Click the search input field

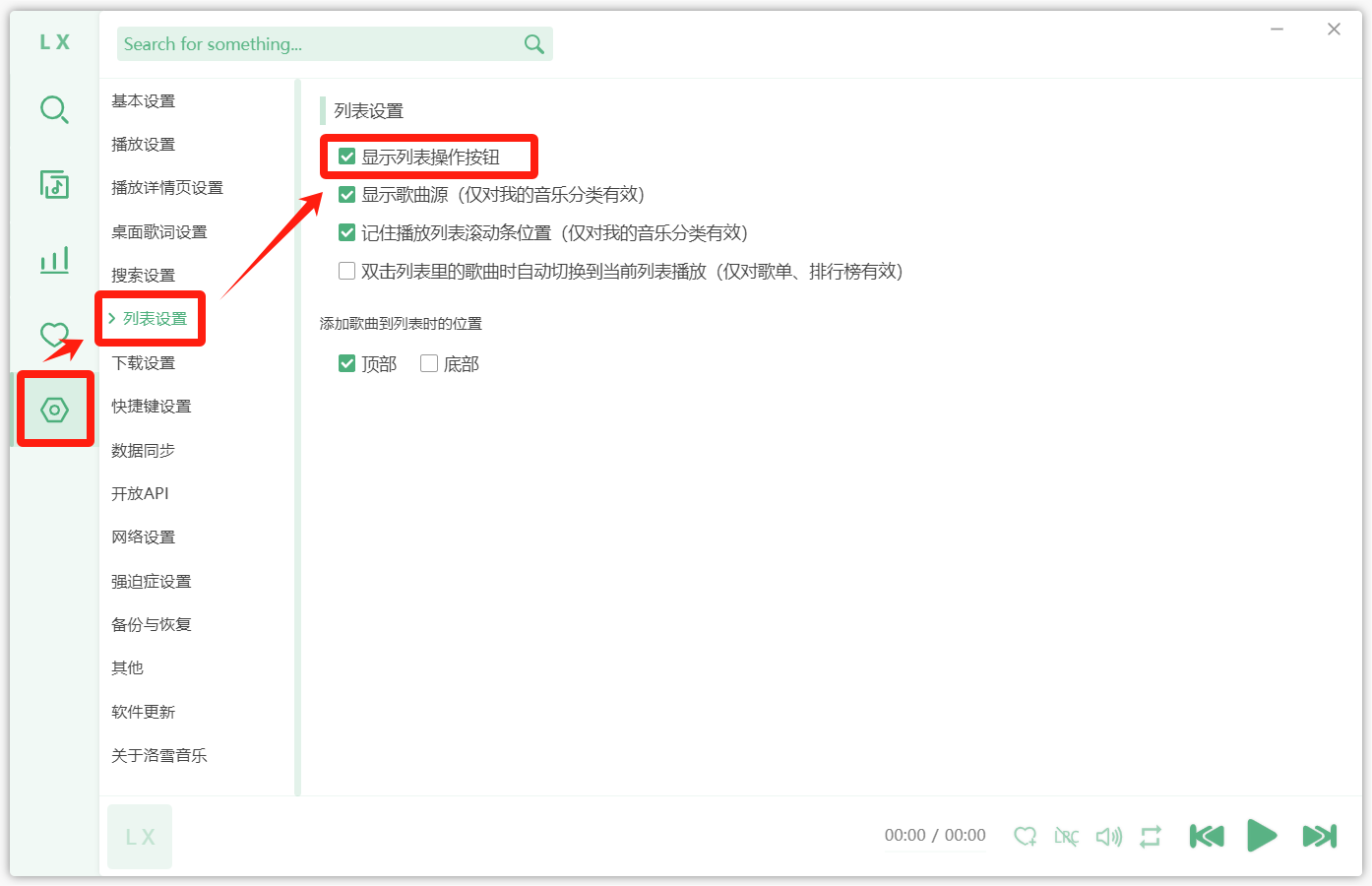tap(315, 44)
